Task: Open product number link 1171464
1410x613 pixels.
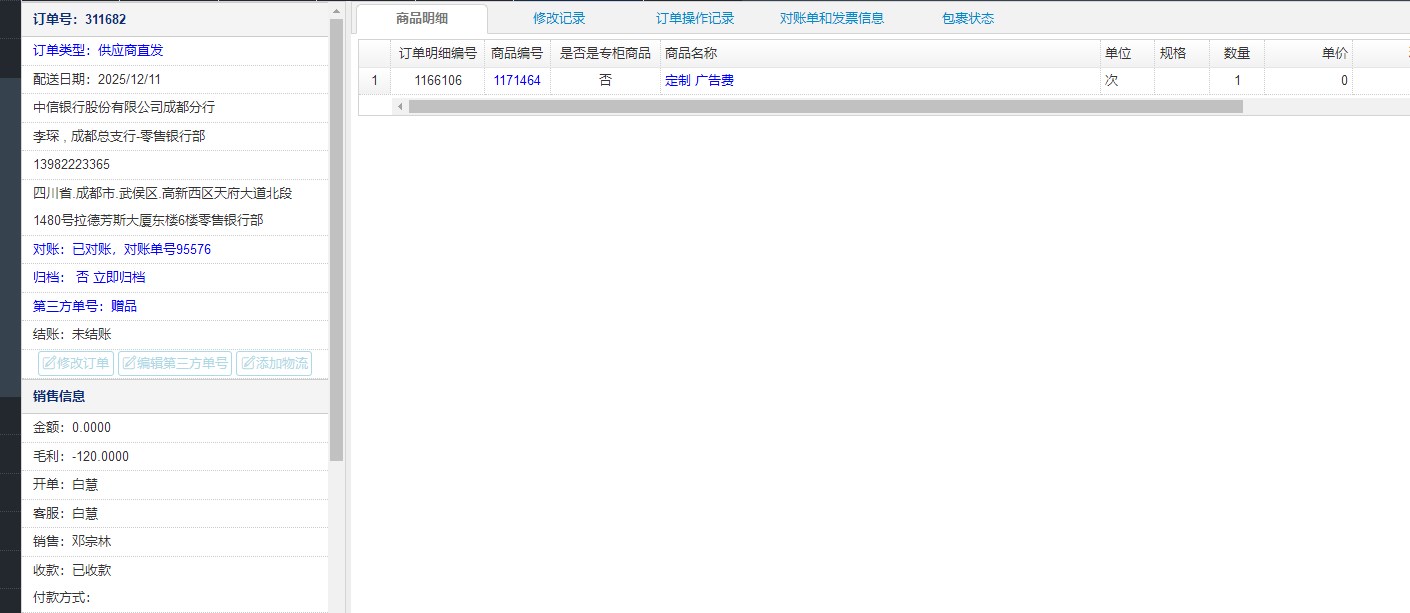Action: click(x=517, y=80)
